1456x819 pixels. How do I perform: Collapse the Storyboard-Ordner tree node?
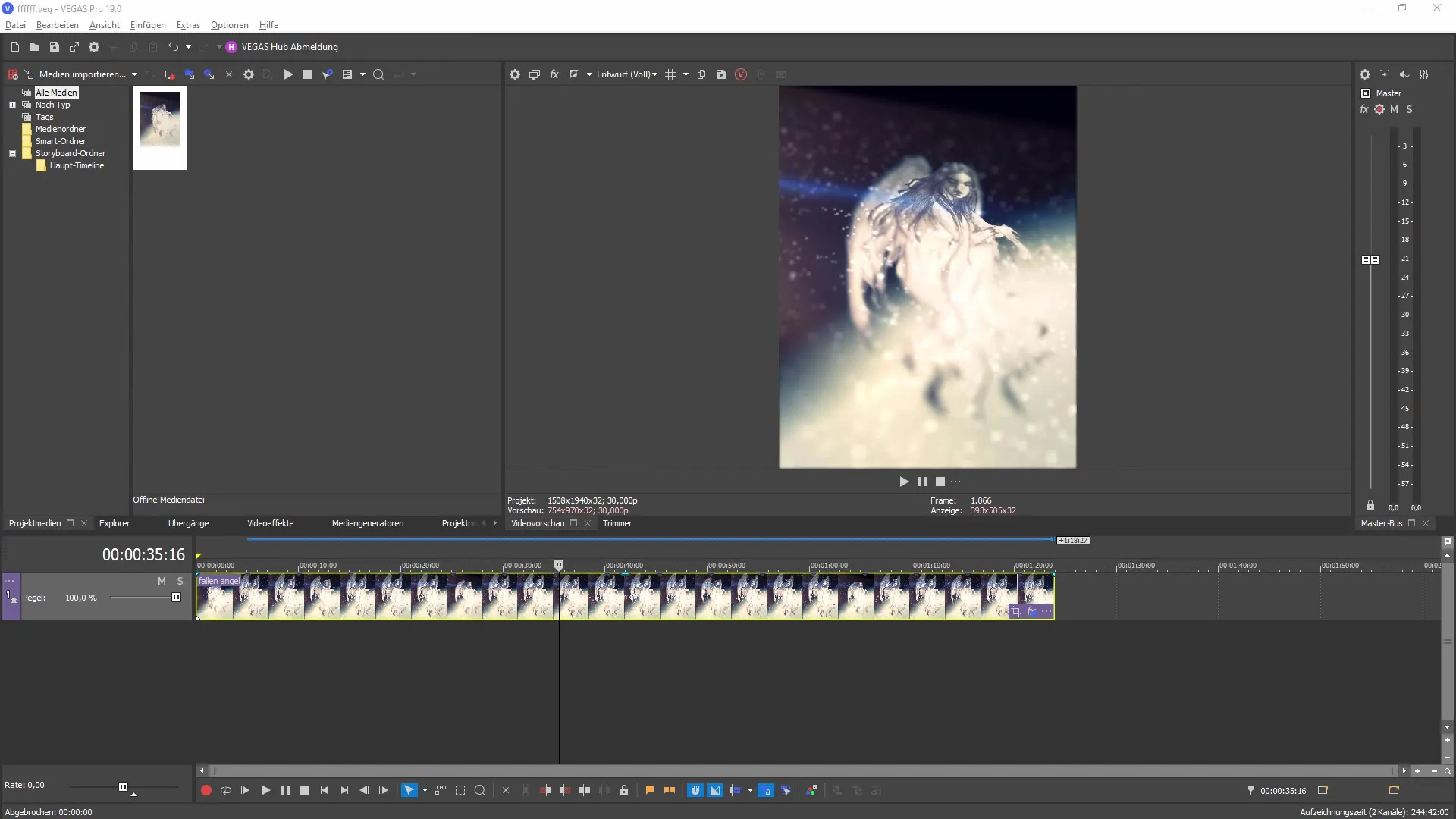(x=12, y=153)
